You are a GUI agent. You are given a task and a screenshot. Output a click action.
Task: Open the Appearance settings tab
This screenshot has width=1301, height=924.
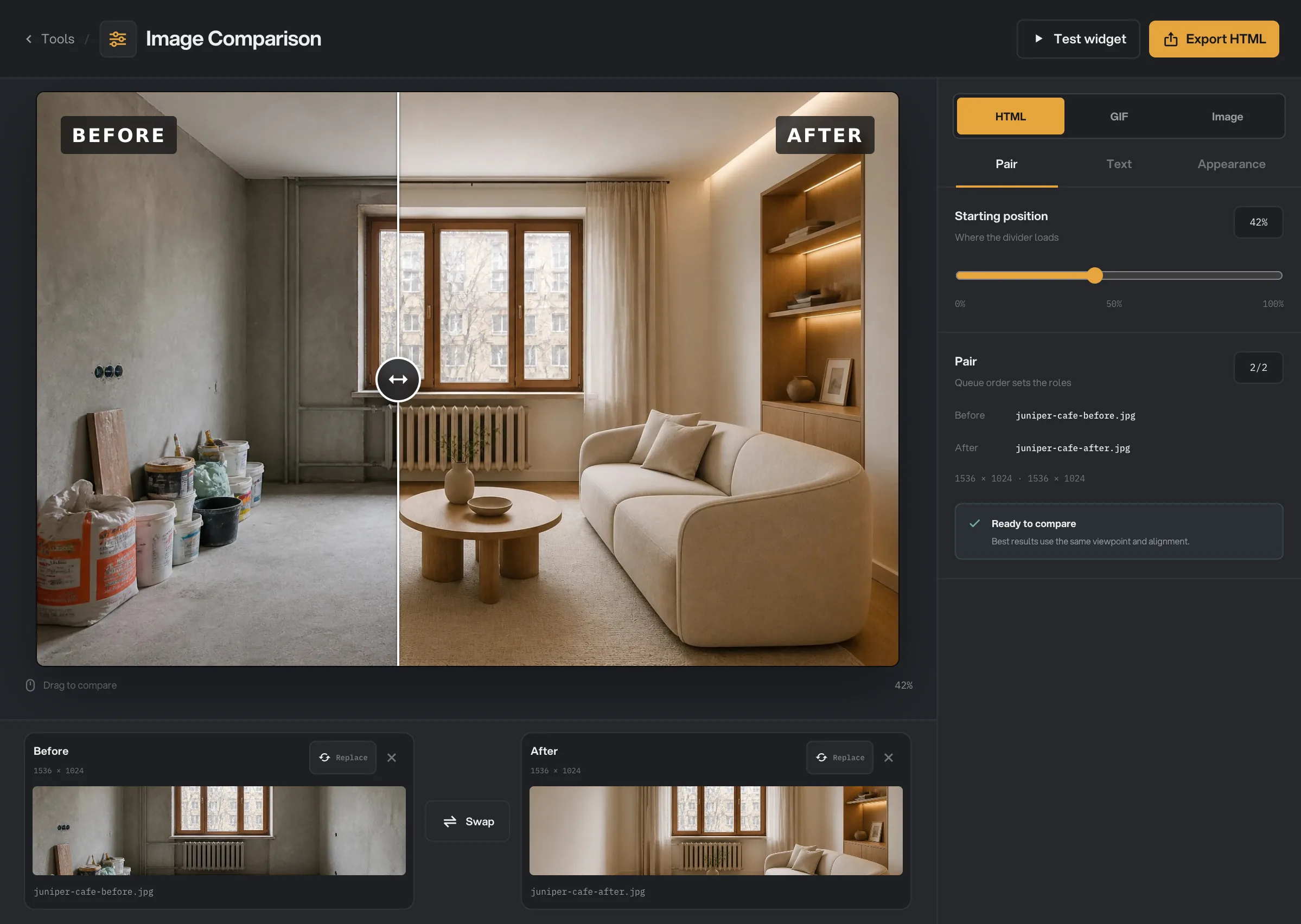(x=1231, y=164)
